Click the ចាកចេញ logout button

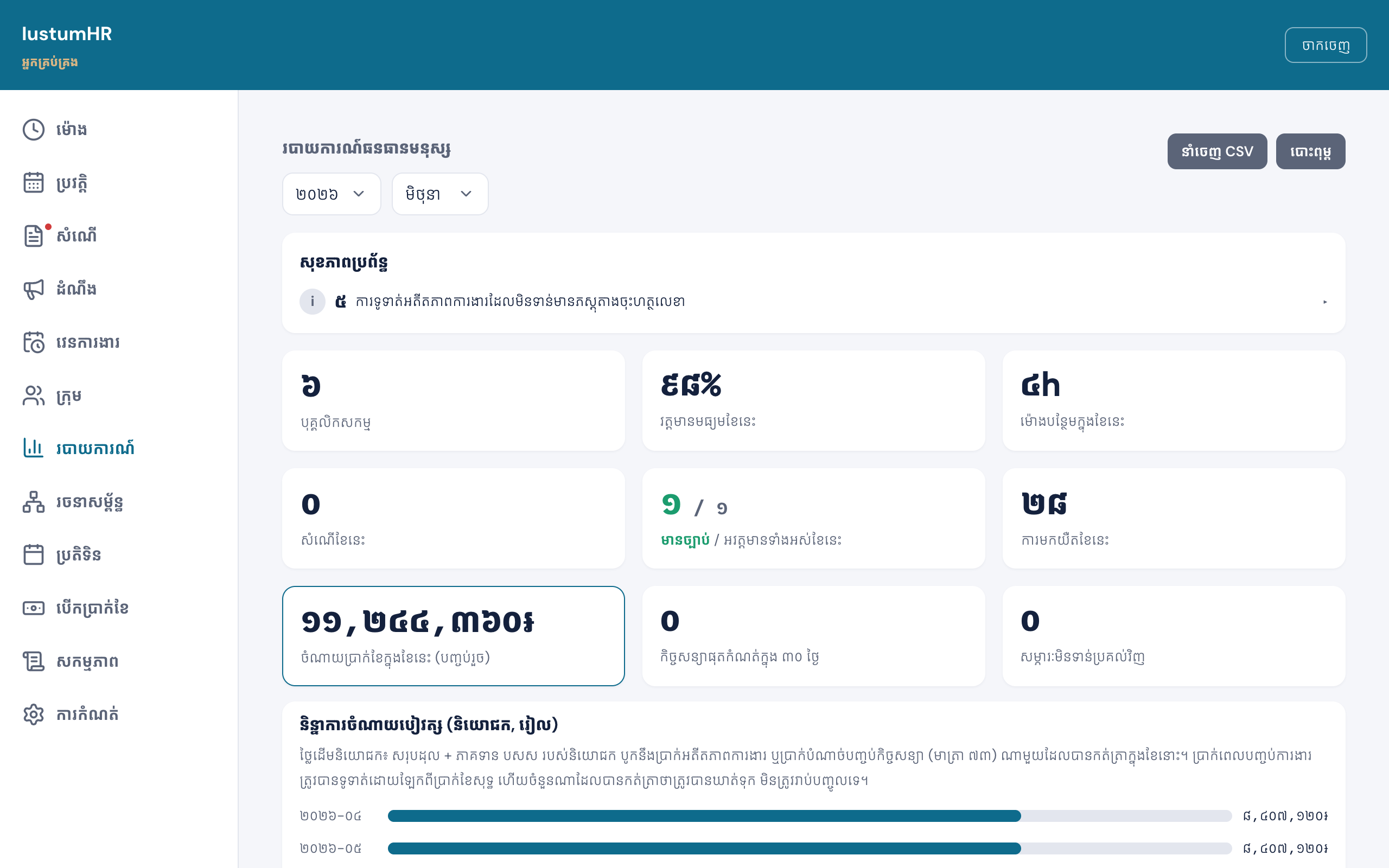pos(1326,45)
